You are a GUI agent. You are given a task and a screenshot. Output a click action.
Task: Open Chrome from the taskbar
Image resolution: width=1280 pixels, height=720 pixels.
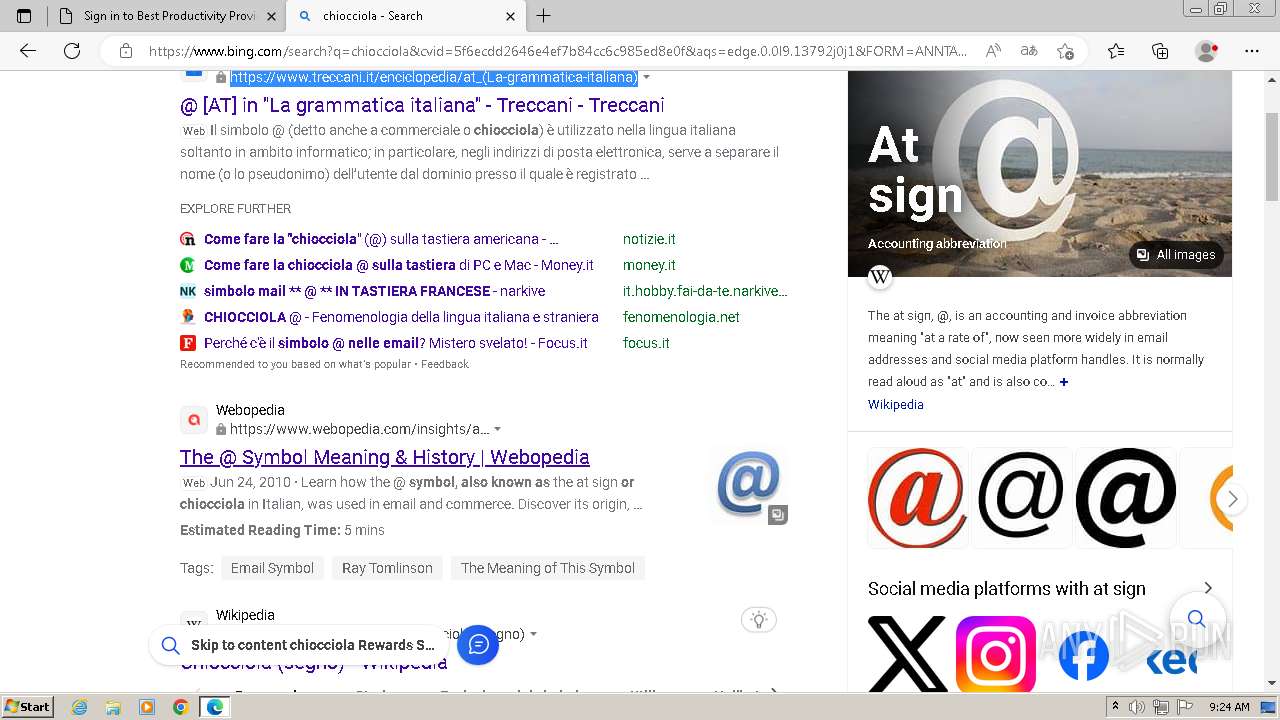180,707
